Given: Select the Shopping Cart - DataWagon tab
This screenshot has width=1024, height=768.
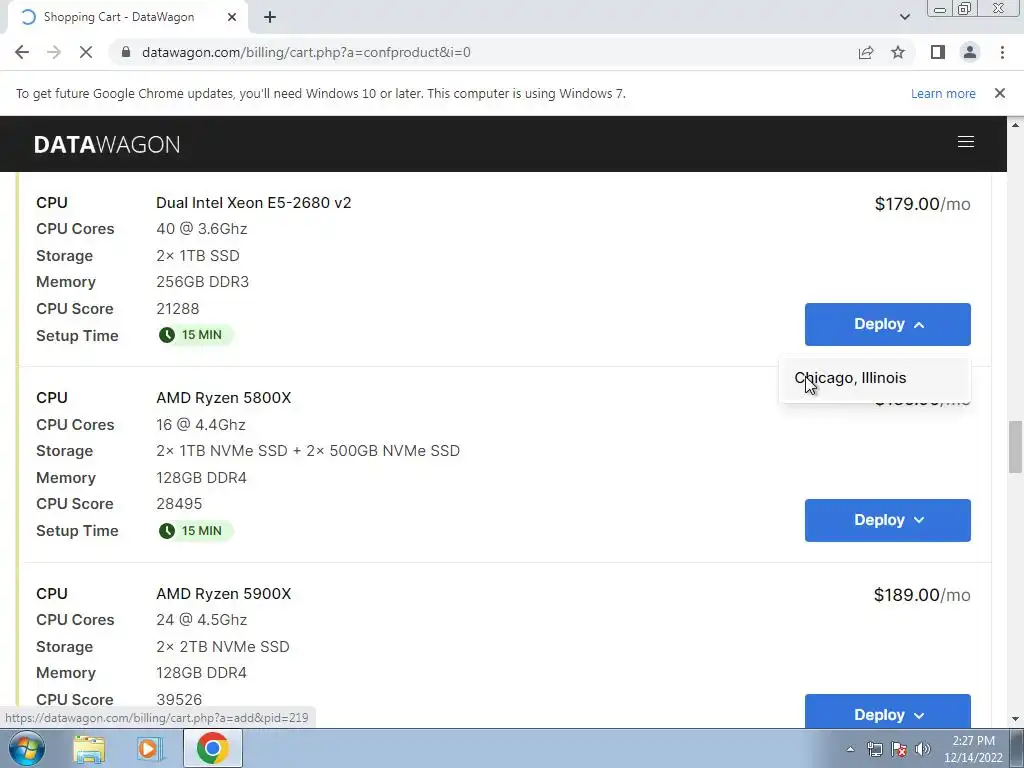Looking at the screenshot, I should (x=128, y=18).
